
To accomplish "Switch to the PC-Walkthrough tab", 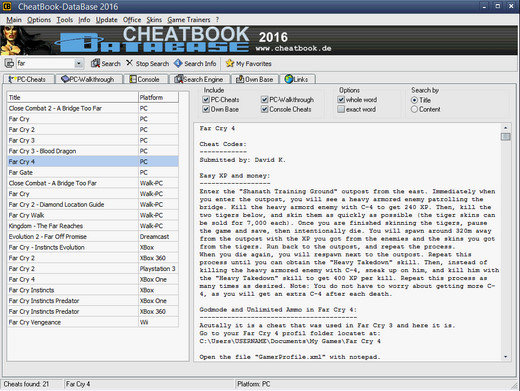I will point(88,79).
